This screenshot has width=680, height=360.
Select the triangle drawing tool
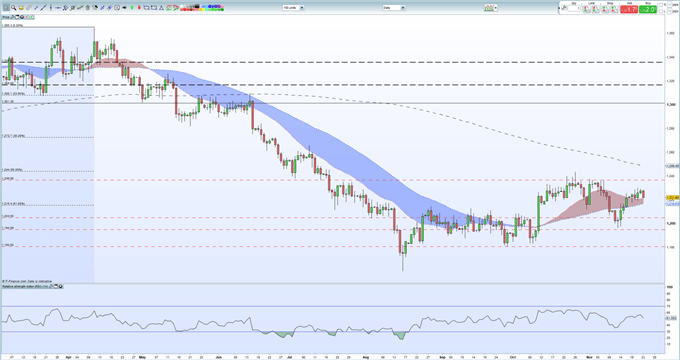coord(161,7)
